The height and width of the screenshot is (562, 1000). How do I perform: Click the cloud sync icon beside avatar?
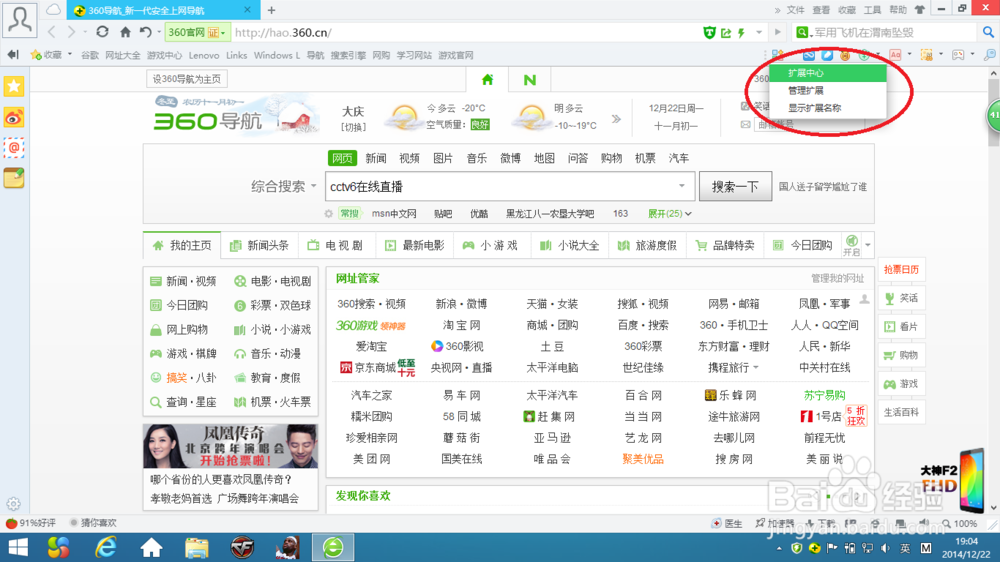click(x=54, y=10)
